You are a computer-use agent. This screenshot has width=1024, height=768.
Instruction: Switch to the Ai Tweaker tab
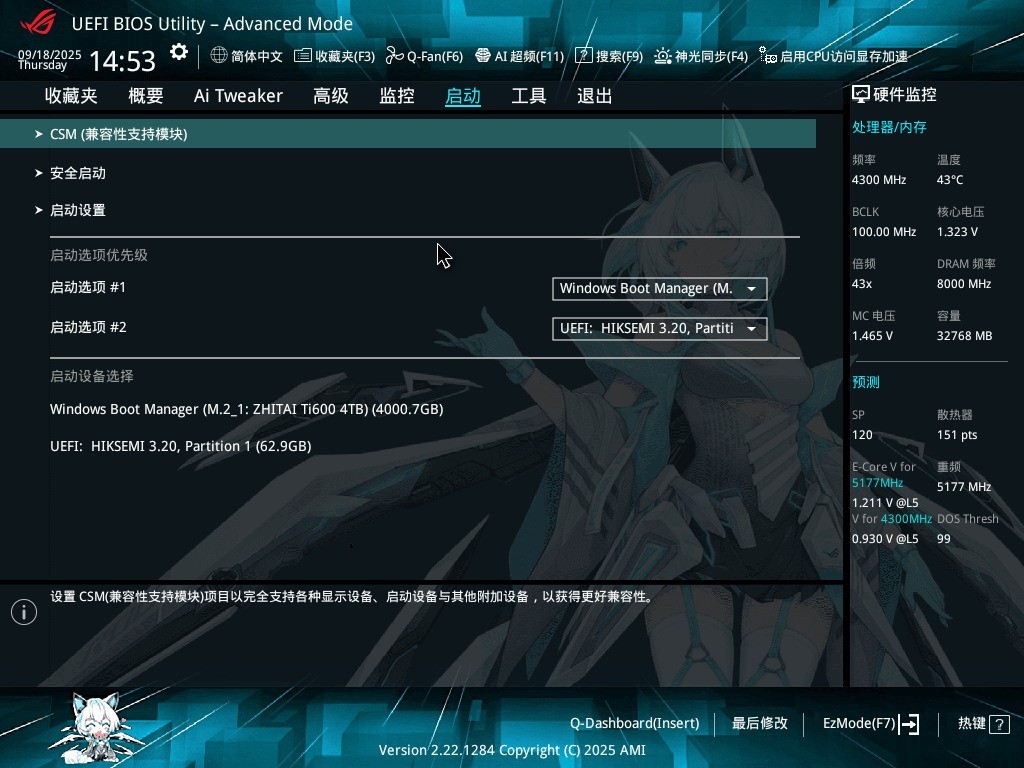pos(238,95)
